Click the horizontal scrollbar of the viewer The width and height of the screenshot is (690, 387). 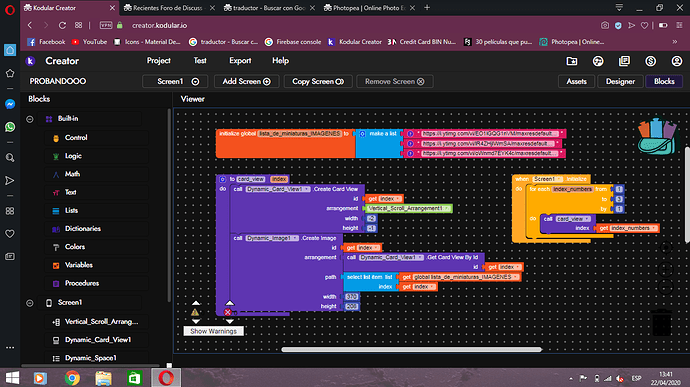(x=411, y=350)
